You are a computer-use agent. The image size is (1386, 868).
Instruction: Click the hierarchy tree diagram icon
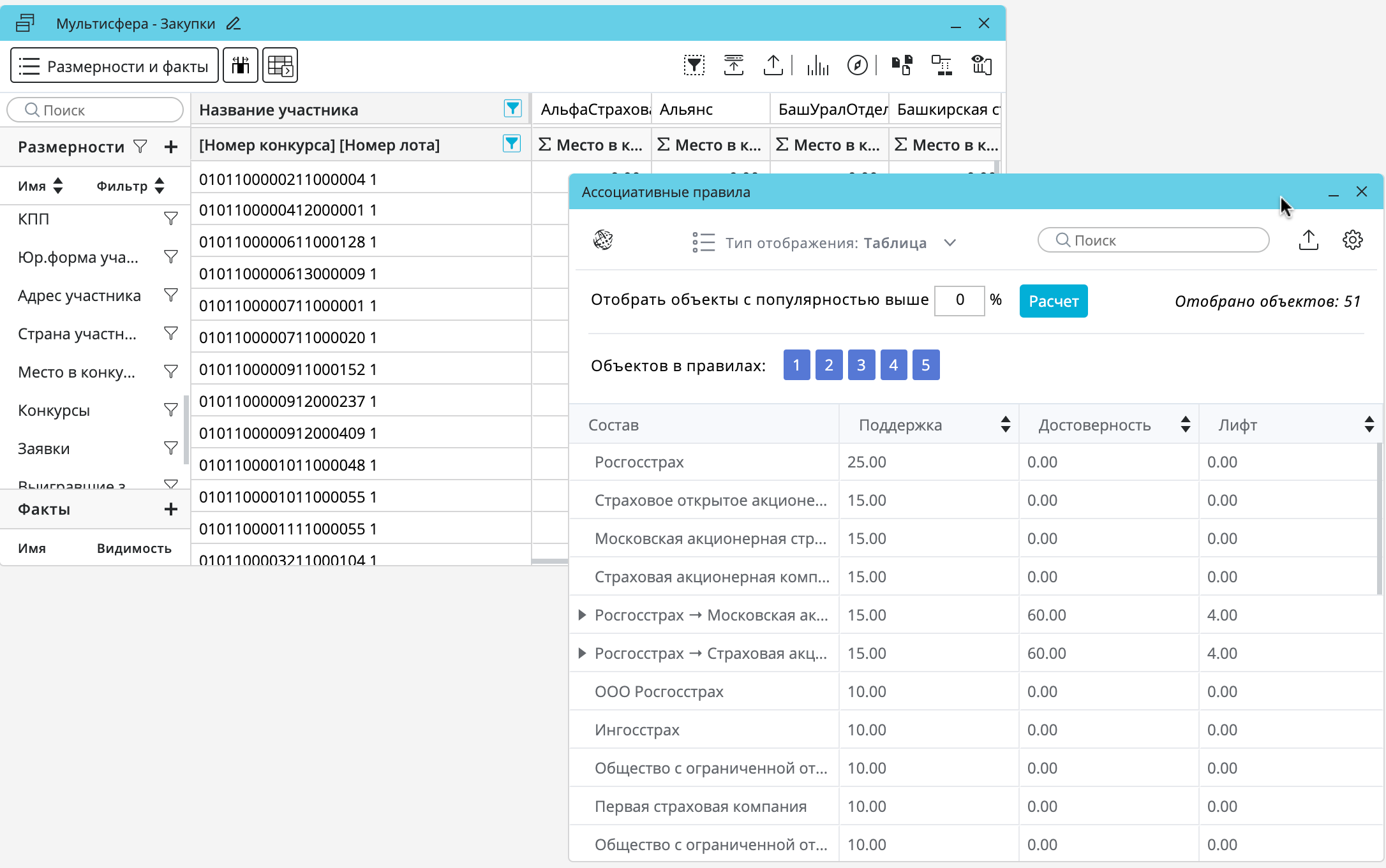click(x=941, y=65)
